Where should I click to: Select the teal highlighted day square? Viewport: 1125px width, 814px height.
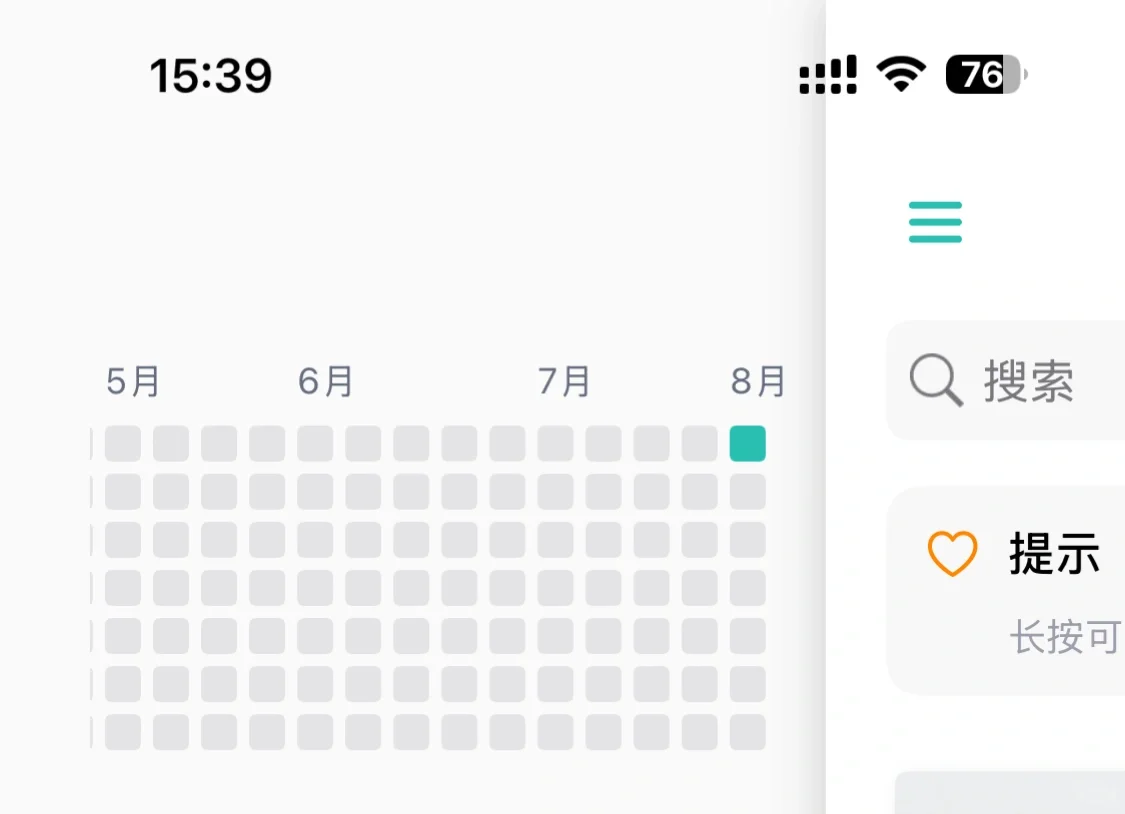pyautogui.click(x=748, y=443)
